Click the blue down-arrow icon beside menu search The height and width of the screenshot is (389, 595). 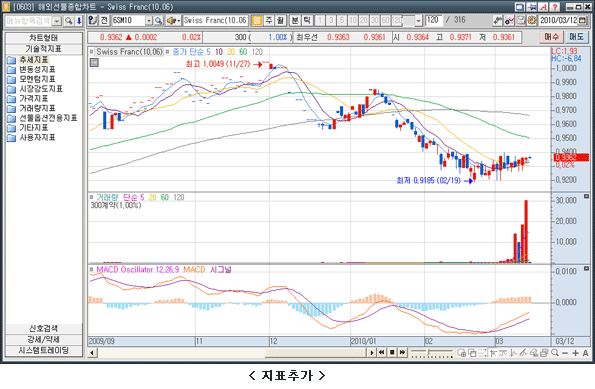tap(79, 20)
